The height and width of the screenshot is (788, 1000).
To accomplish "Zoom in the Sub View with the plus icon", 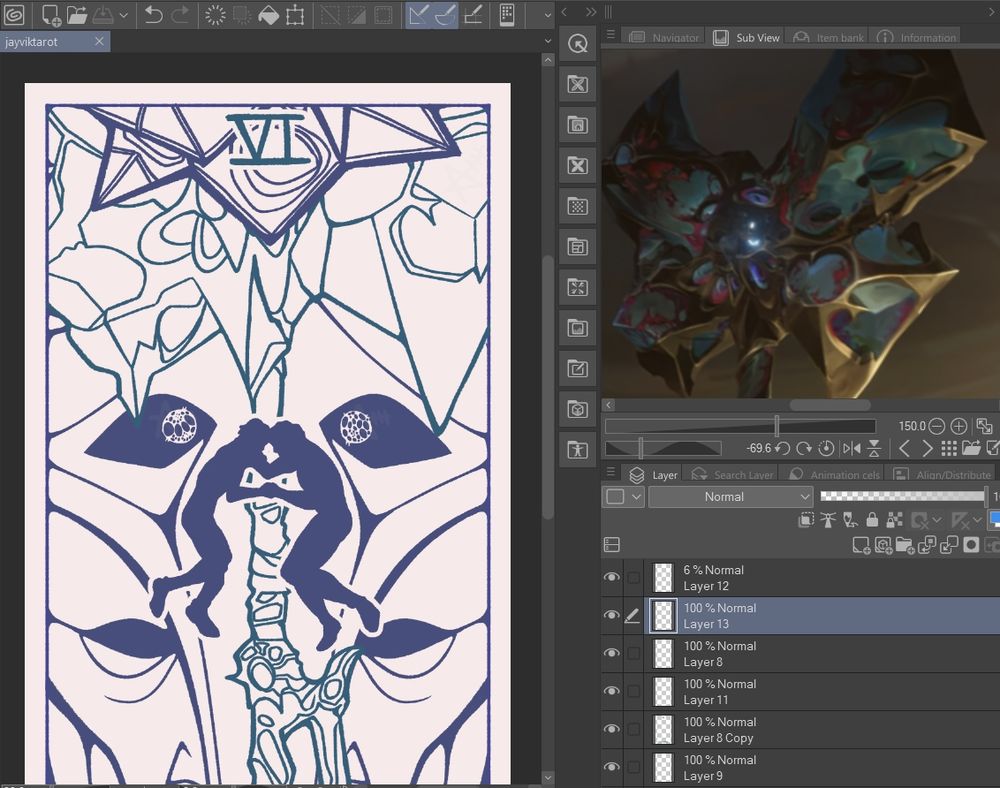I will [958, 426].
